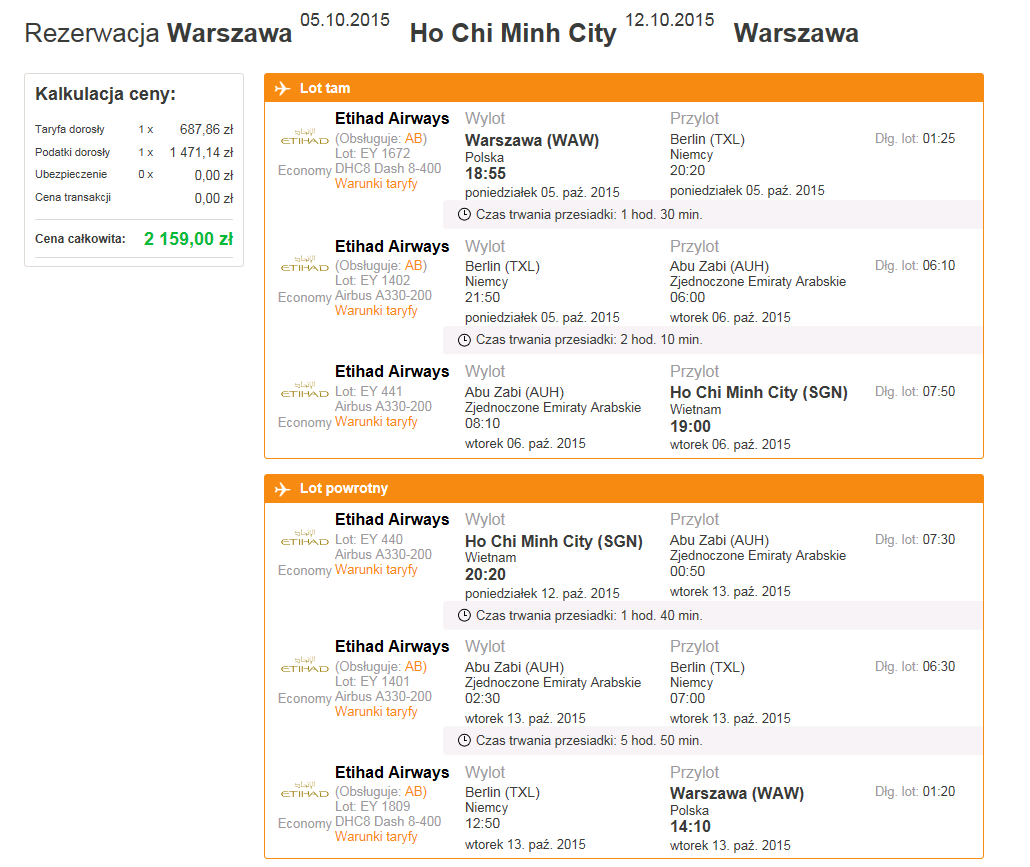Viewport: 1030px width, 867px height.
Task: Click departure airport Warszawa (WAW)
Action: [532, 141]
